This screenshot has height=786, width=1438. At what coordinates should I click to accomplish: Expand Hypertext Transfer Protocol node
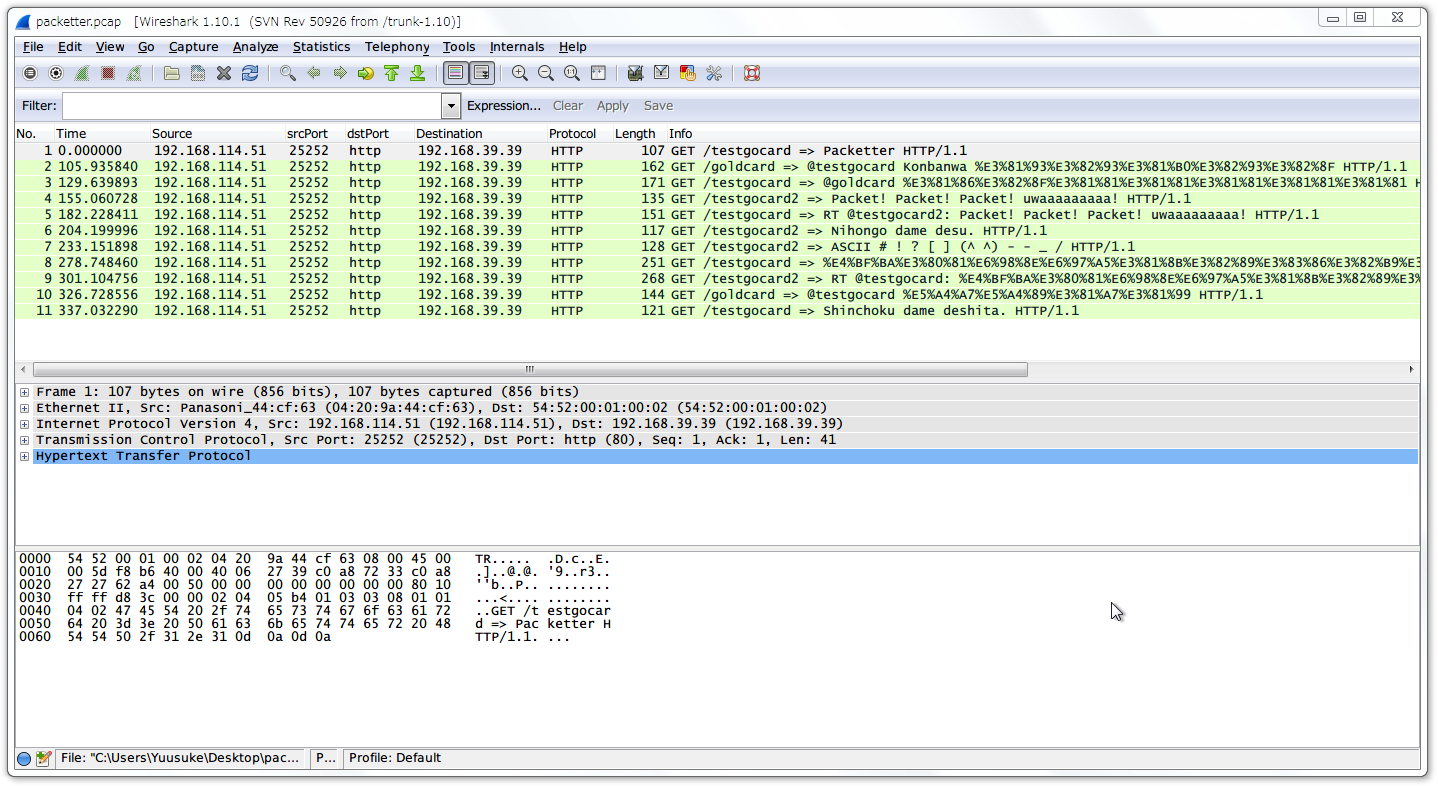(24, 456)
